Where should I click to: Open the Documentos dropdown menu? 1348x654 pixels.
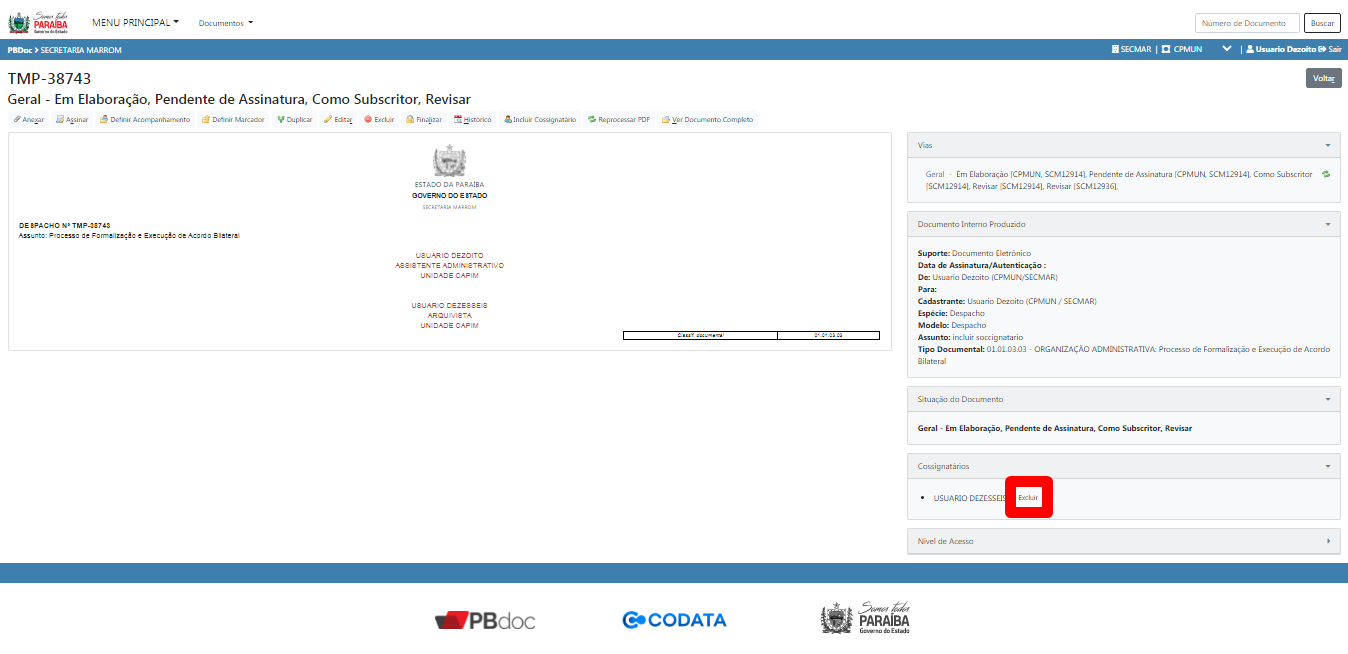(225, 23)
